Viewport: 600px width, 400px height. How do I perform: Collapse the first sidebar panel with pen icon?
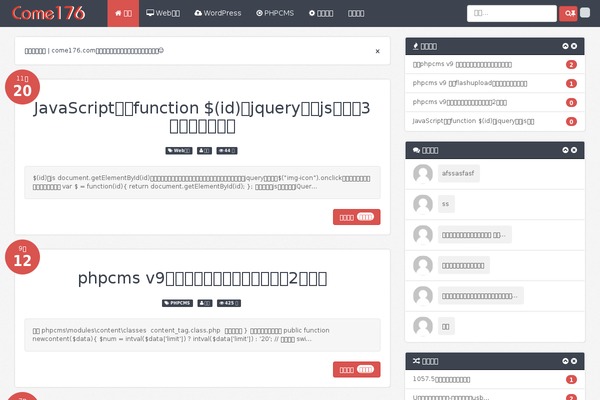[x=565, y=46]
